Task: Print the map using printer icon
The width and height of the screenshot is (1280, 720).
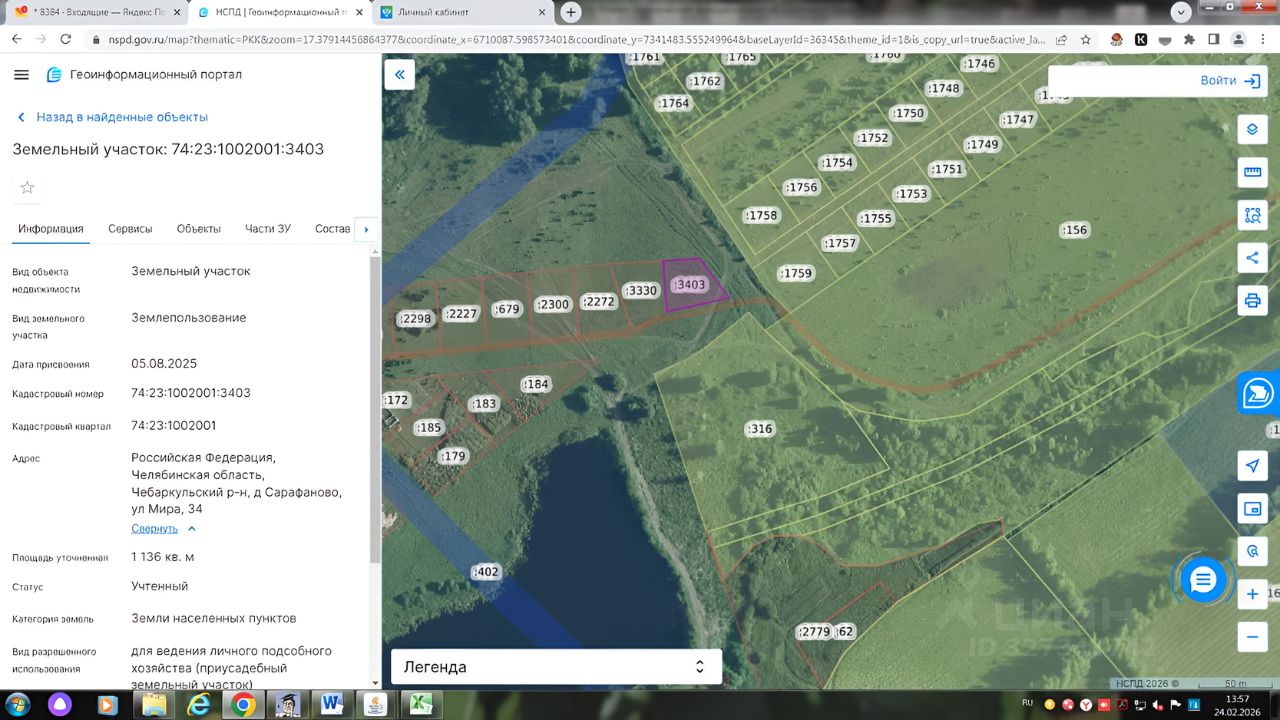Action: [x=1252, y=300]
